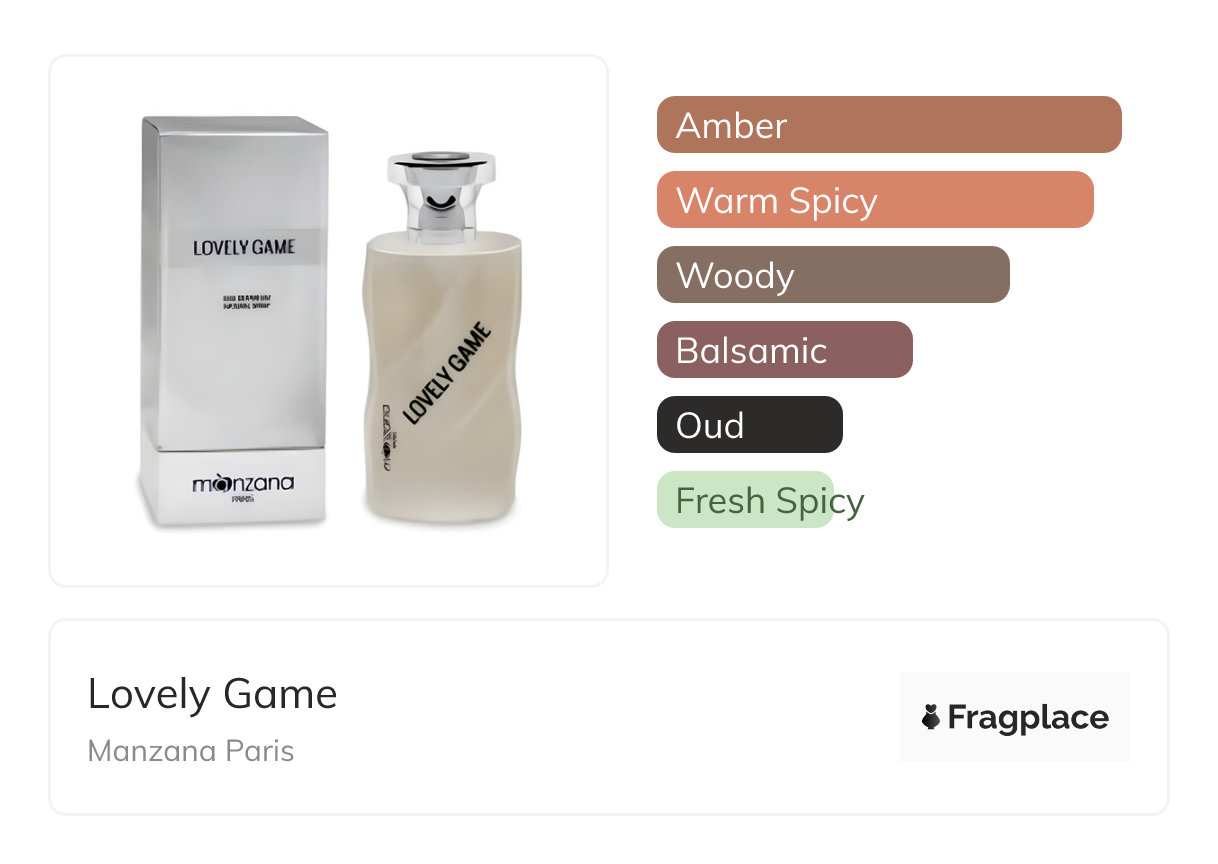The height and width of the screenshot is (864, 1218).
Task: Select the Warm Spicy accord bar
Action: (874, 200)
